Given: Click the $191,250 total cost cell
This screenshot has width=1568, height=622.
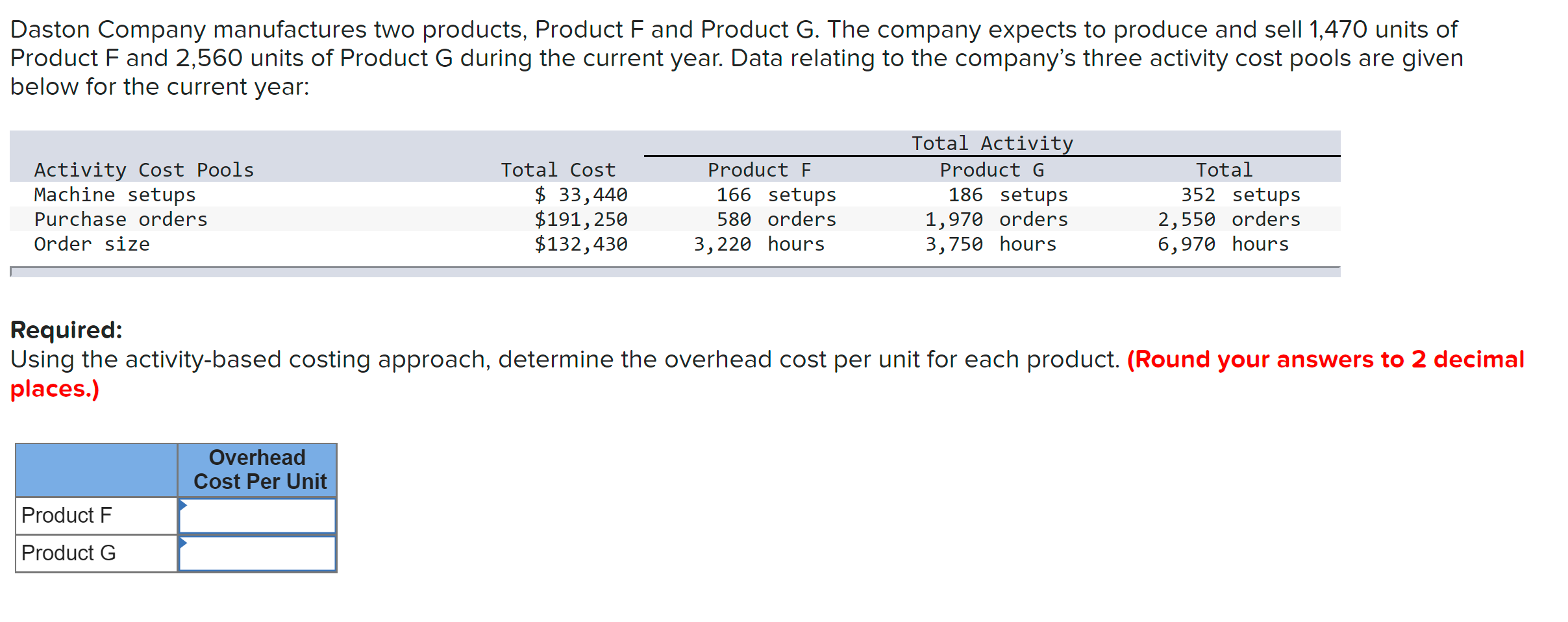Looking at the screenshot, I should [581, 219].
